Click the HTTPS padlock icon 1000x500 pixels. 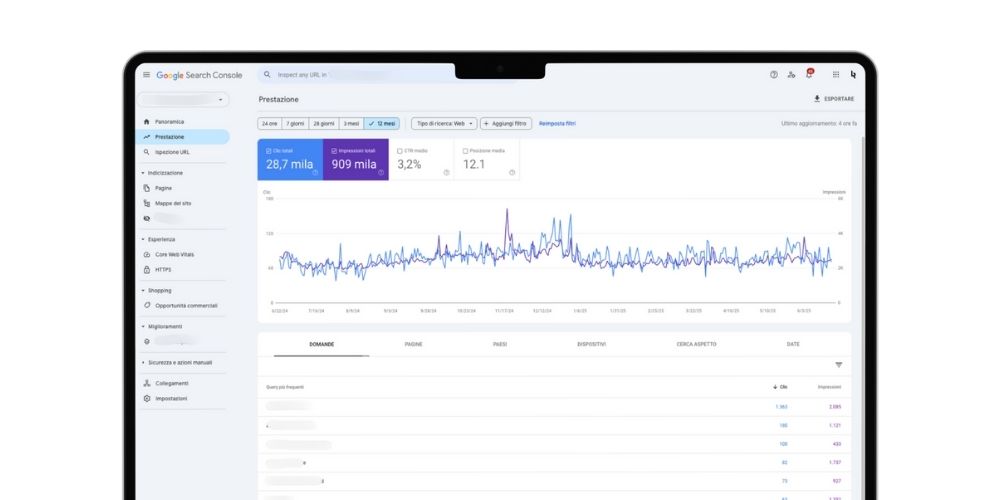tap(147, 270)
